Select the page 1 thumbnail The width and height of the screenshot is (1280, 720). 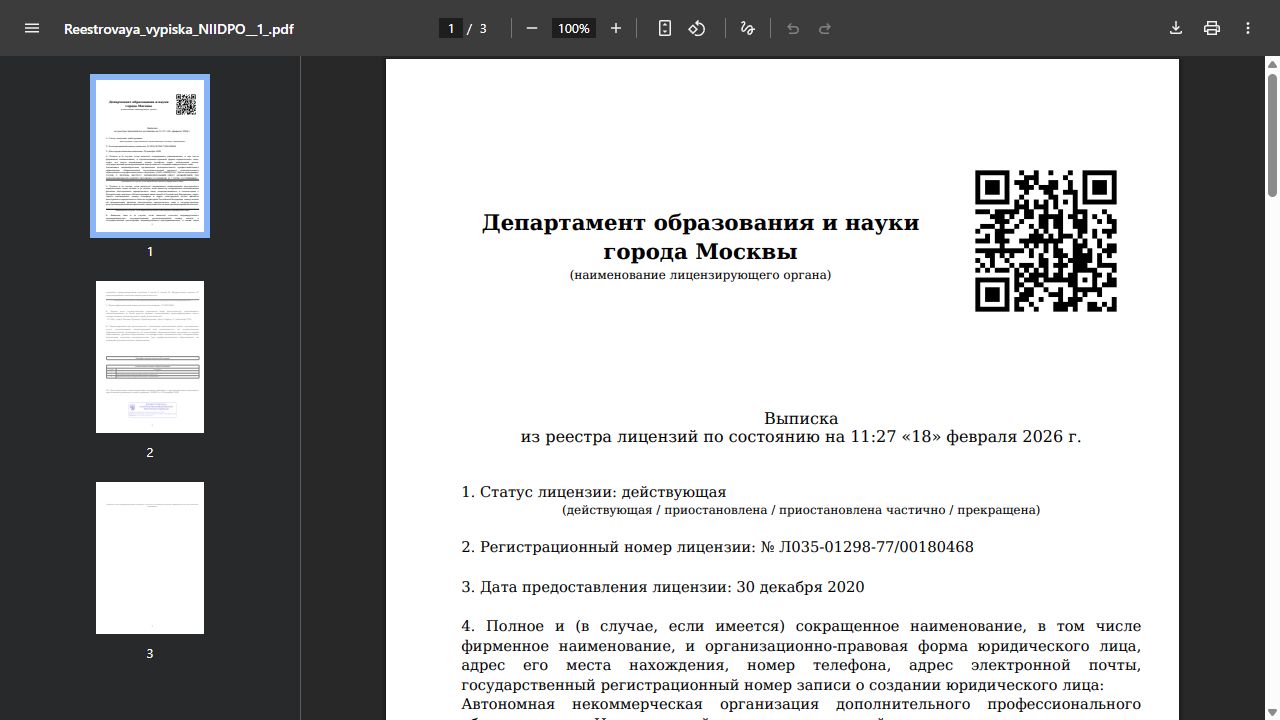[150, 156]
